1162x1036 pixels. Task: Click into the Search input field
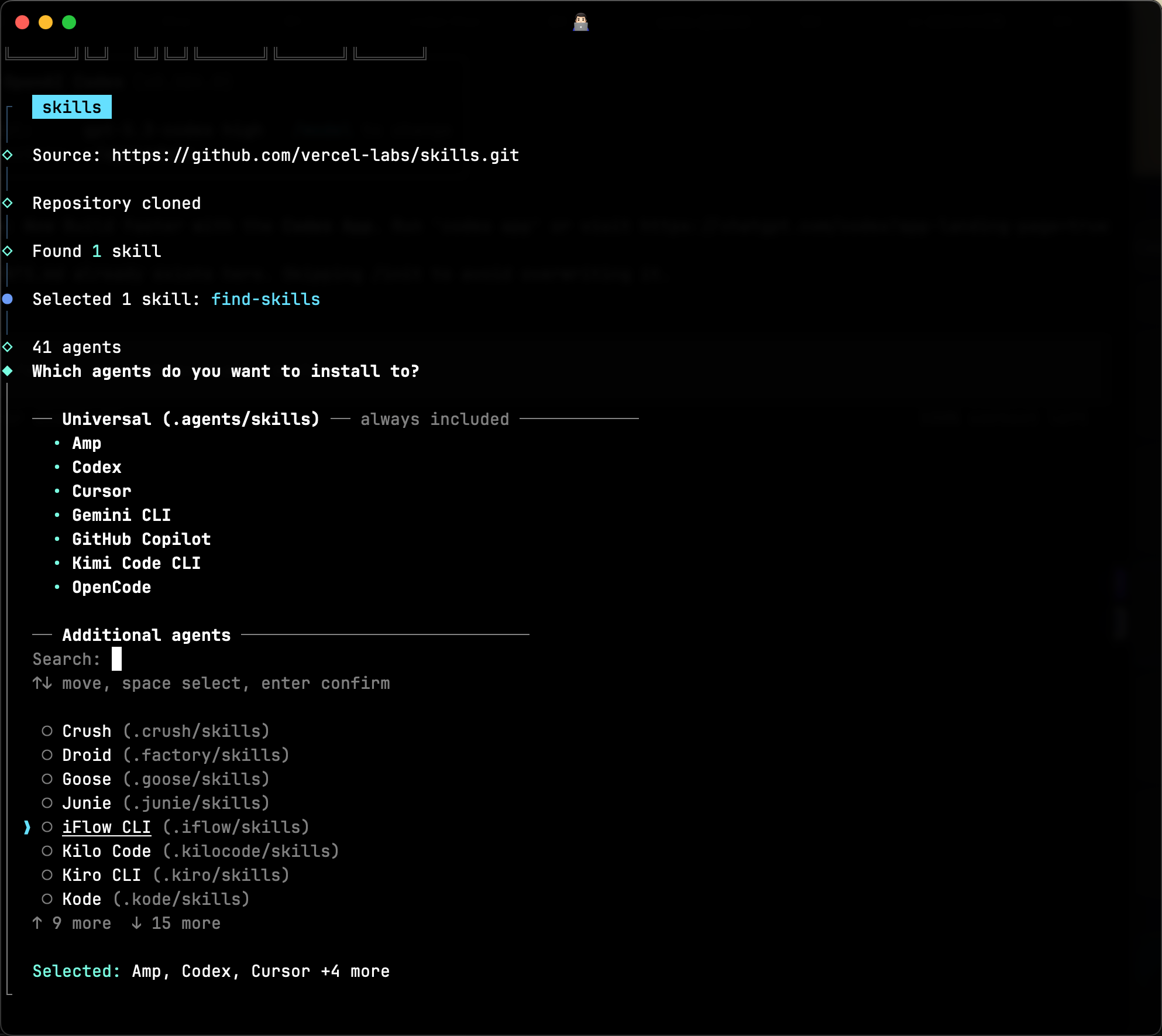coord(117,659)
